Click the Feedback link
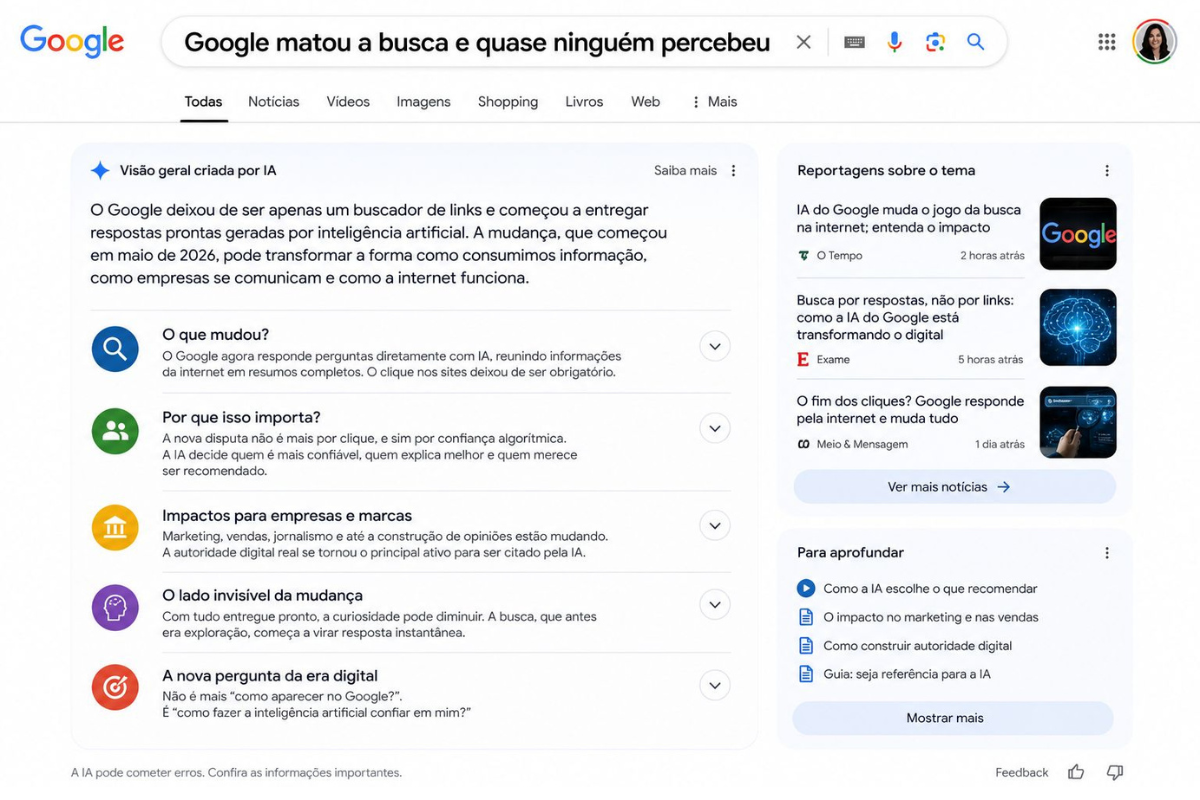This screenshot has height=800, width=1200. [x=1022, y=773]
